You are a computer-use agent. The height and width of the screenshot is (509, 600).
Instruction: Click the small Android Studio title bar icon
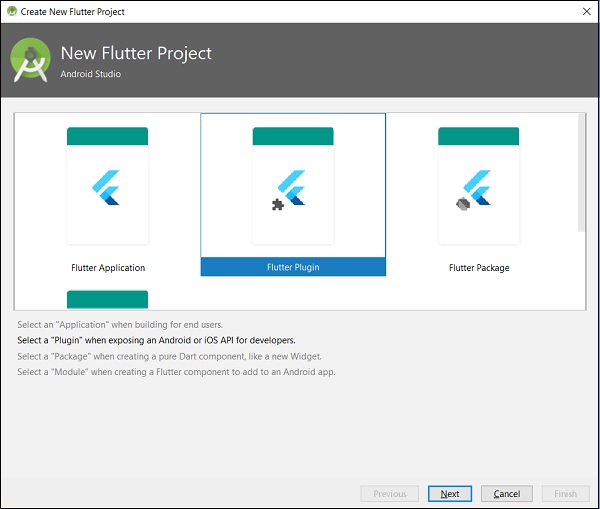click(12, 11)
